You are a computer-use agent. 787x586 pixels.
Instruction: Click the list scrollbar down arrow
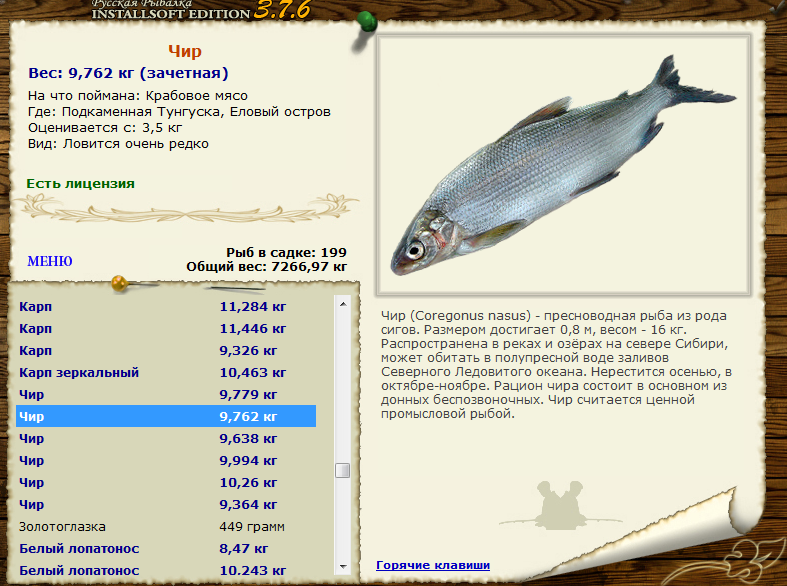coord(343,566)
